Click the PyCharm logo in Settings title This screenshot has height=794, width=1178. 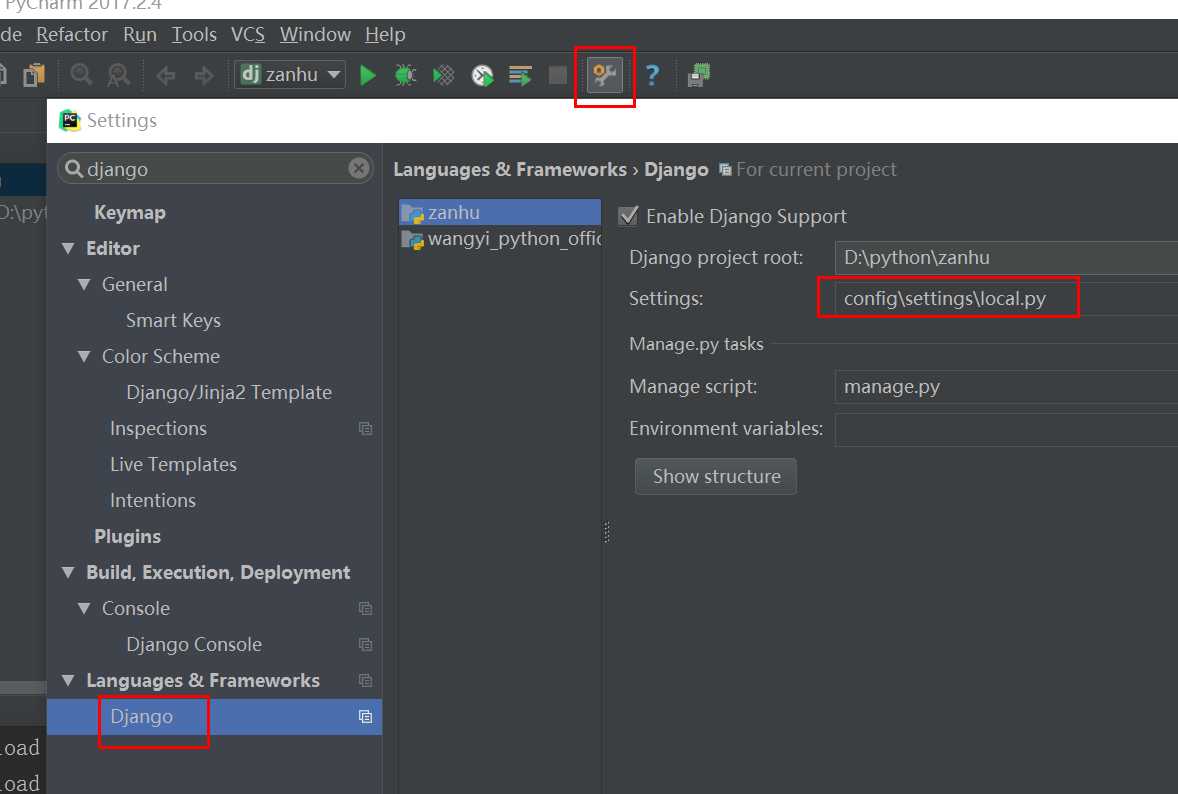tap(70, 120)
